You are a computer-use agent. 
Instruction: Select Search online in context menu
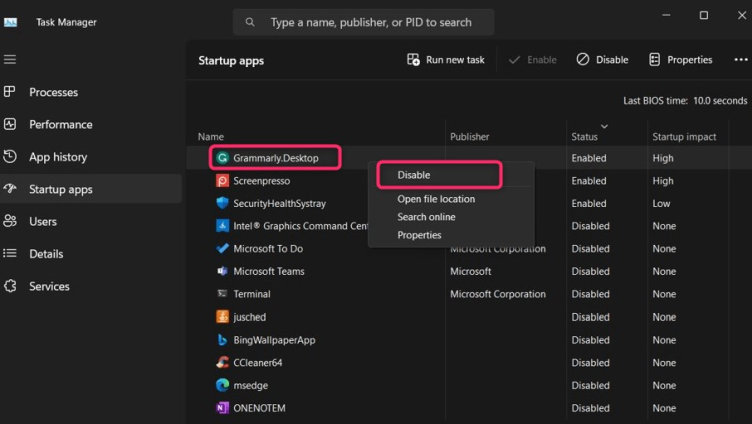(426, 217)
